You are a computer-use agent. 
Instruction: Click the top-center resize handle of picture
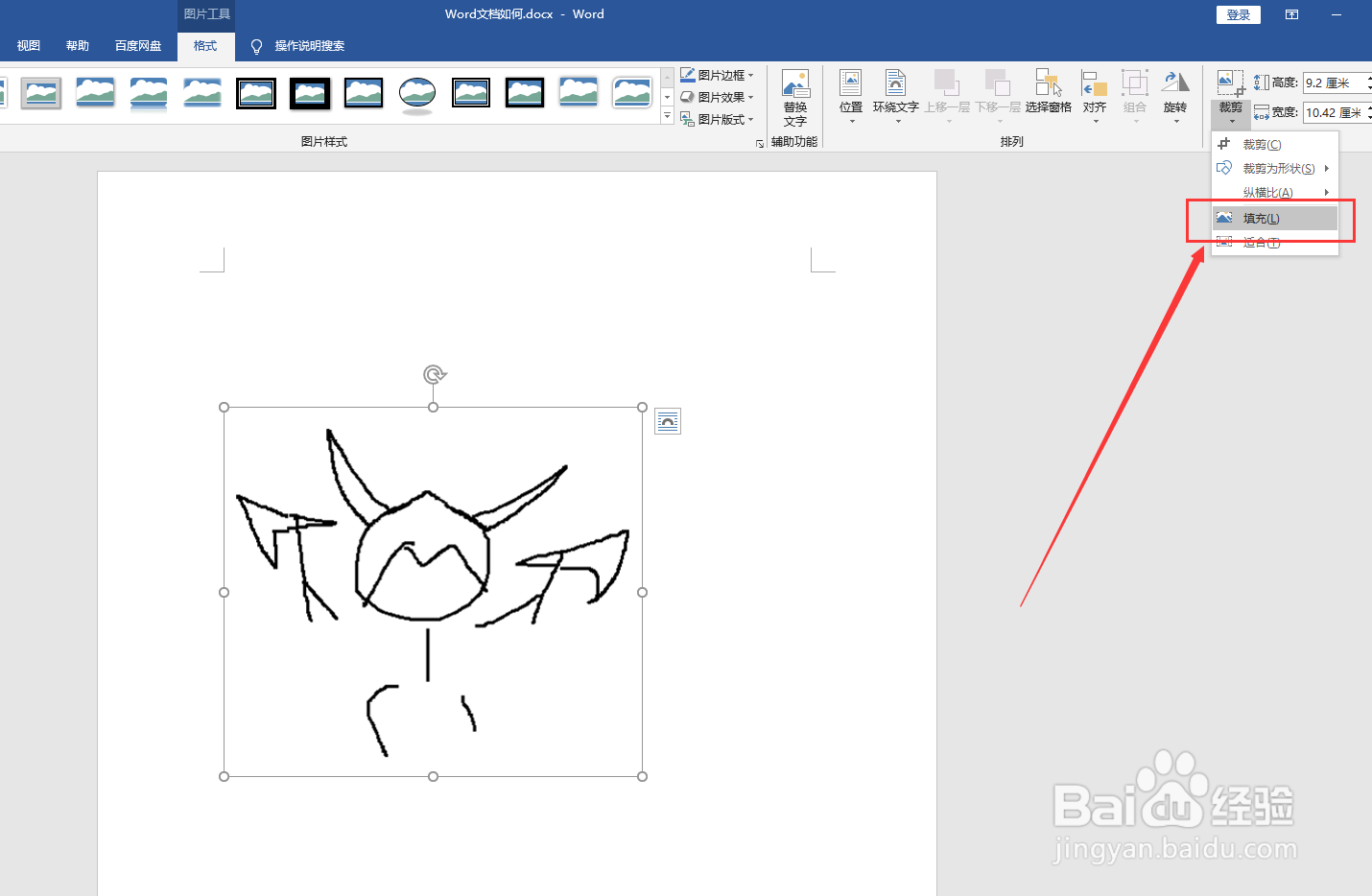434,408
